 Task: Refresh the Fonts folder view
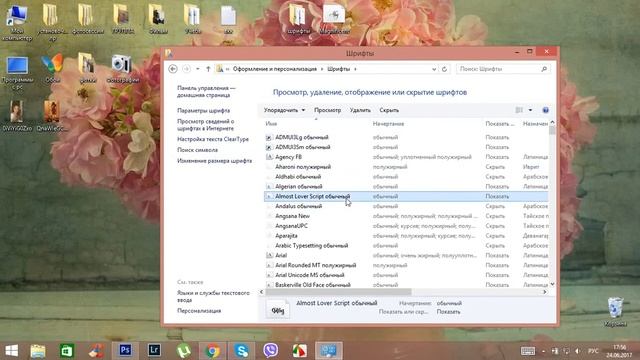click(444, 69)
